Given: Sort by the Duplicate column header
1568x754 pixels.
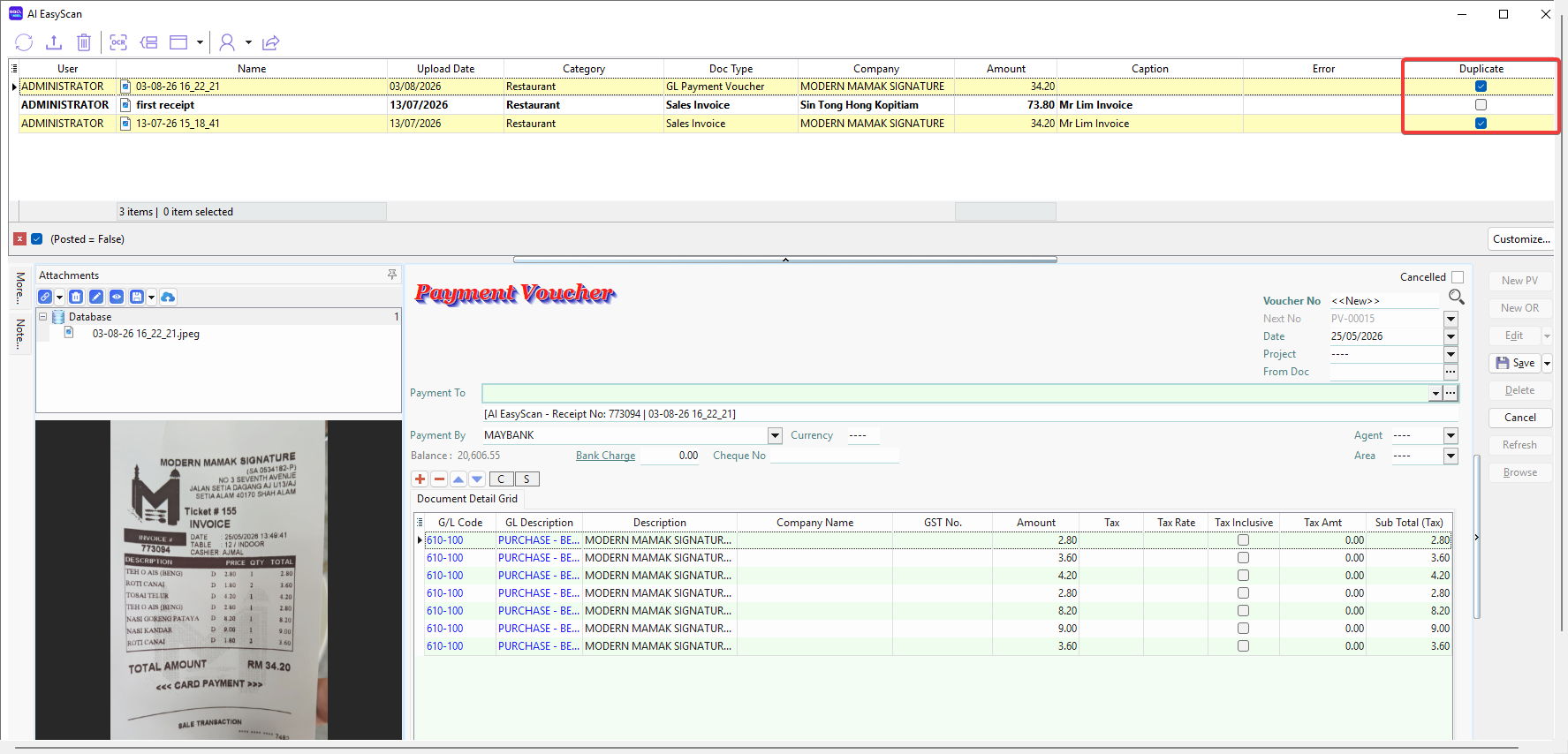Looking at the screenshot, I should coord(1481,68).
